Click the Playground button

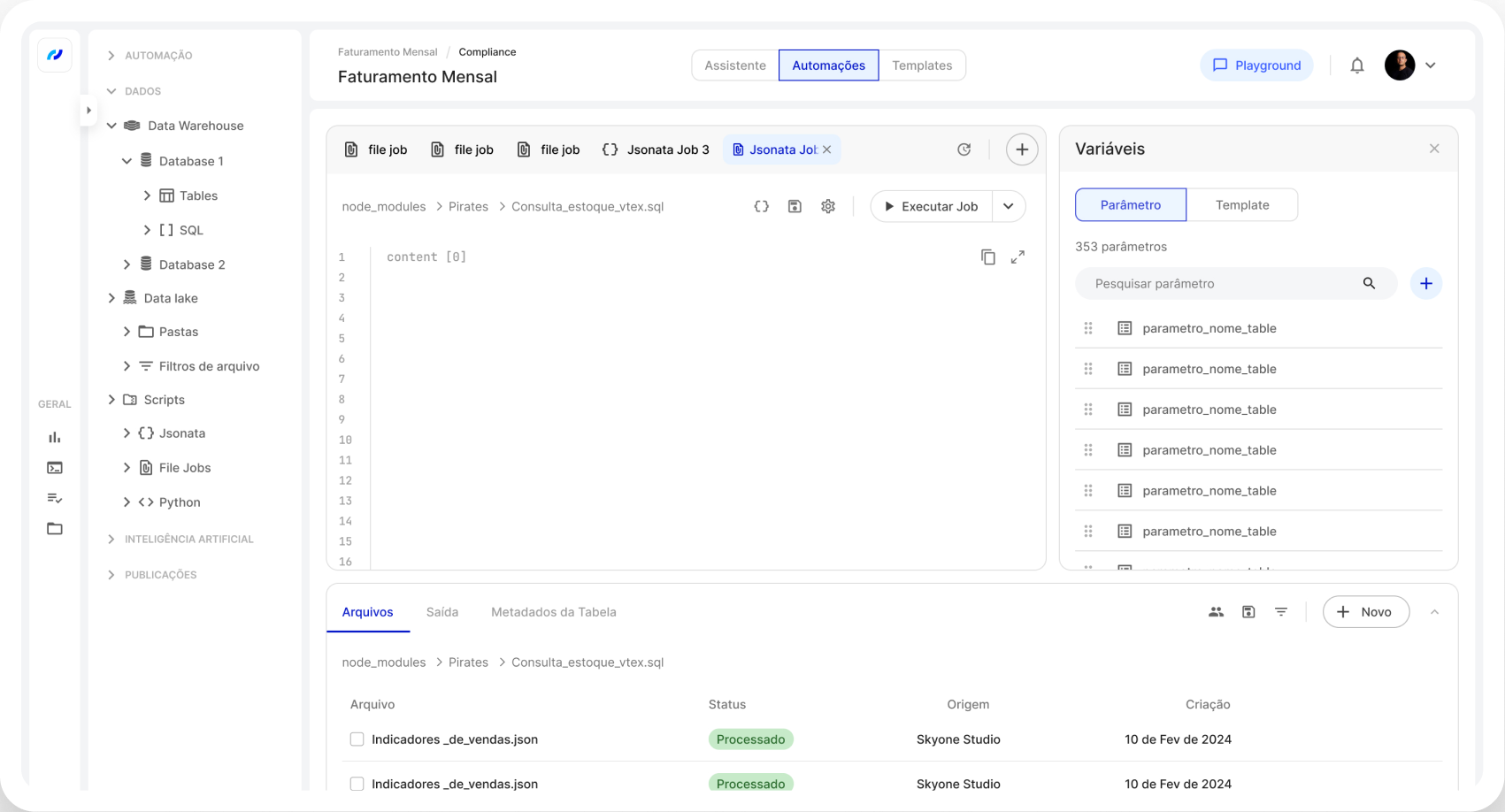[1256, 65]
